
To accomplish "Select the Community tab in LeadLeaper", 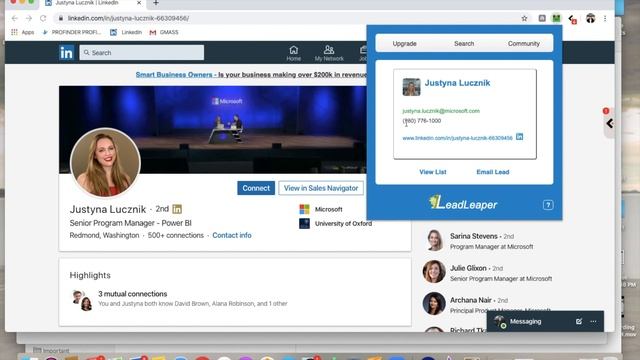I will coord(524,44).
